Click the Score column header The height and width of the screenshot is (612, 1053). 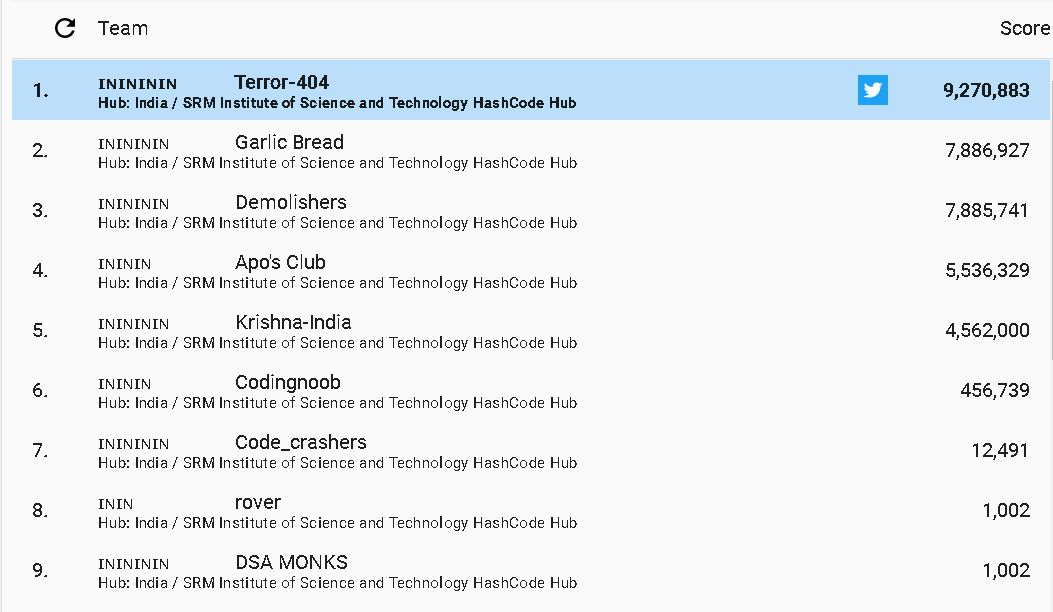1024,28
